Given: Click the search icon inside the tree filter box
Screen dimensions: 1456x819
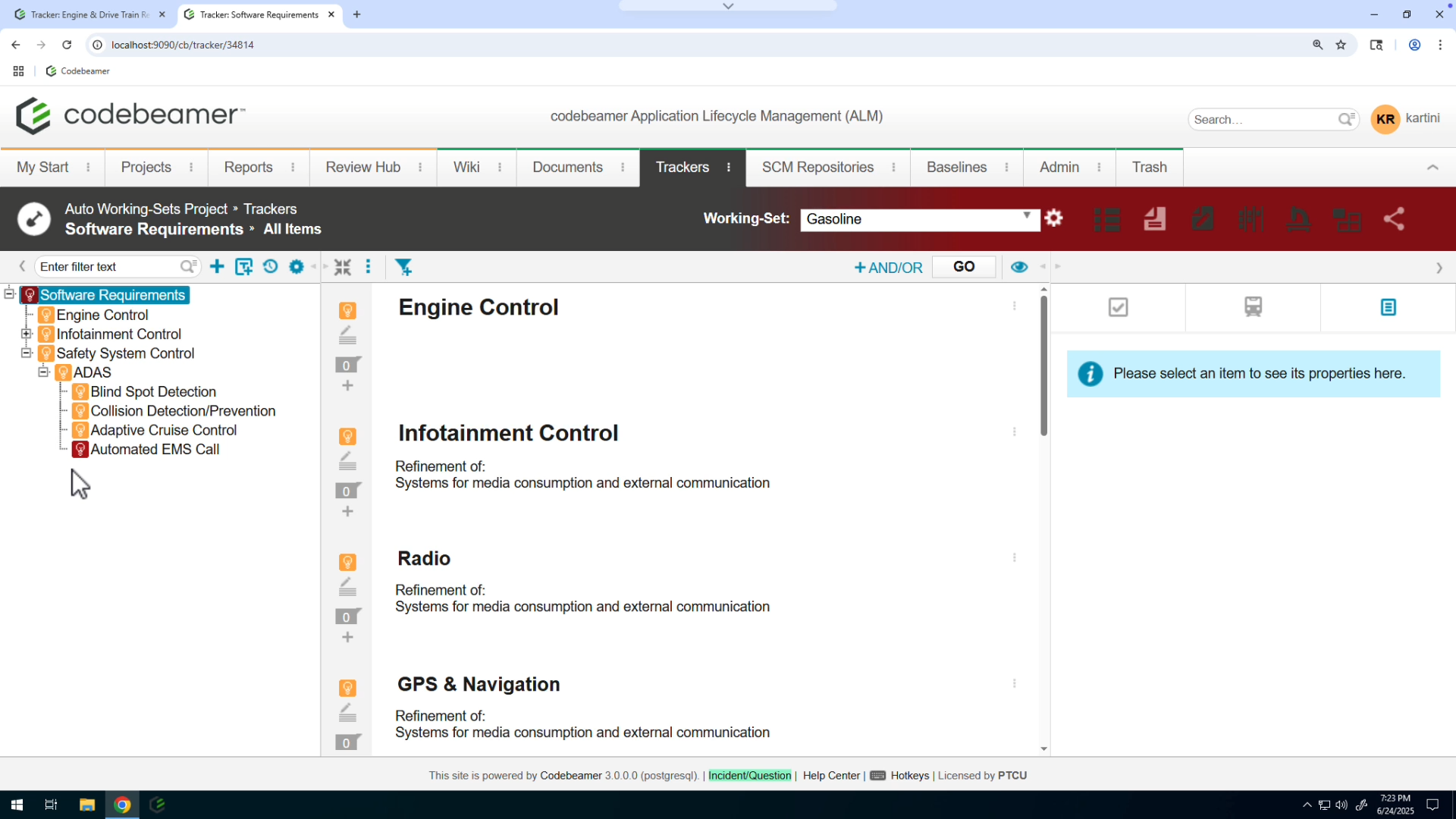Looking at the screenshot, I should [x=188, y=266].
